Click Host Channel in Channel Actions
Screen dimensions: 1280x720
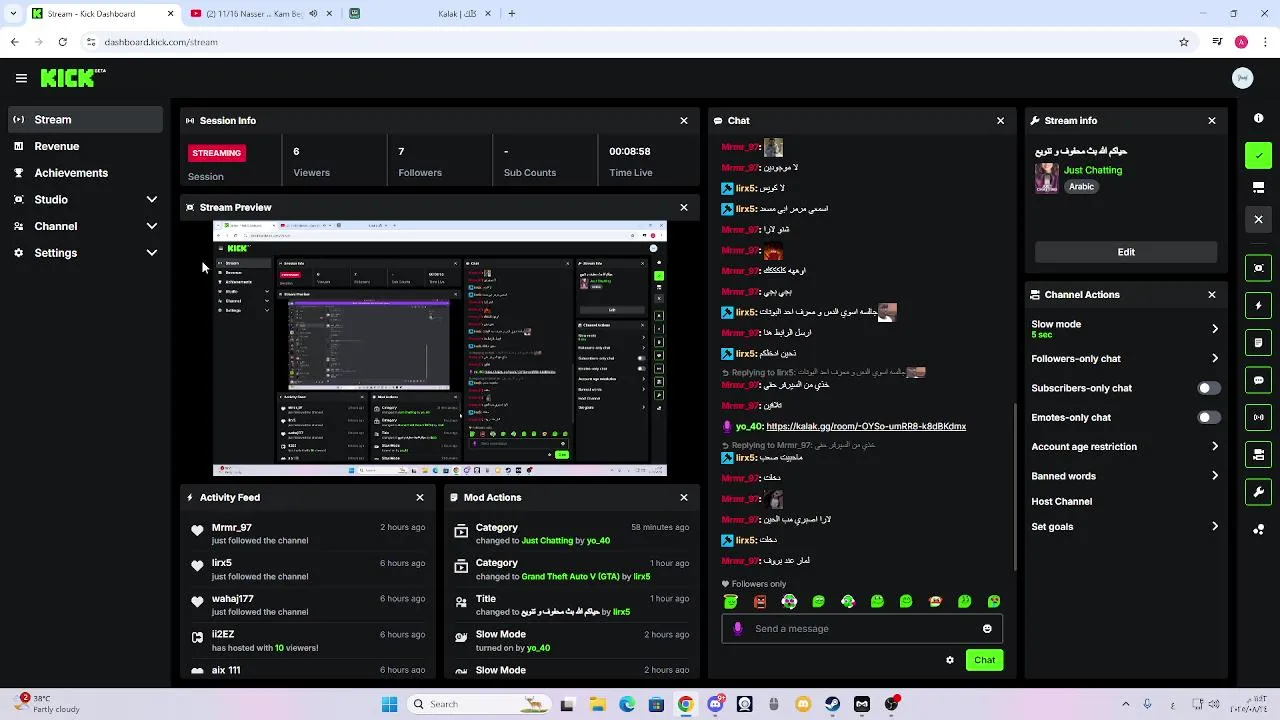click(x=1062, y=502)
